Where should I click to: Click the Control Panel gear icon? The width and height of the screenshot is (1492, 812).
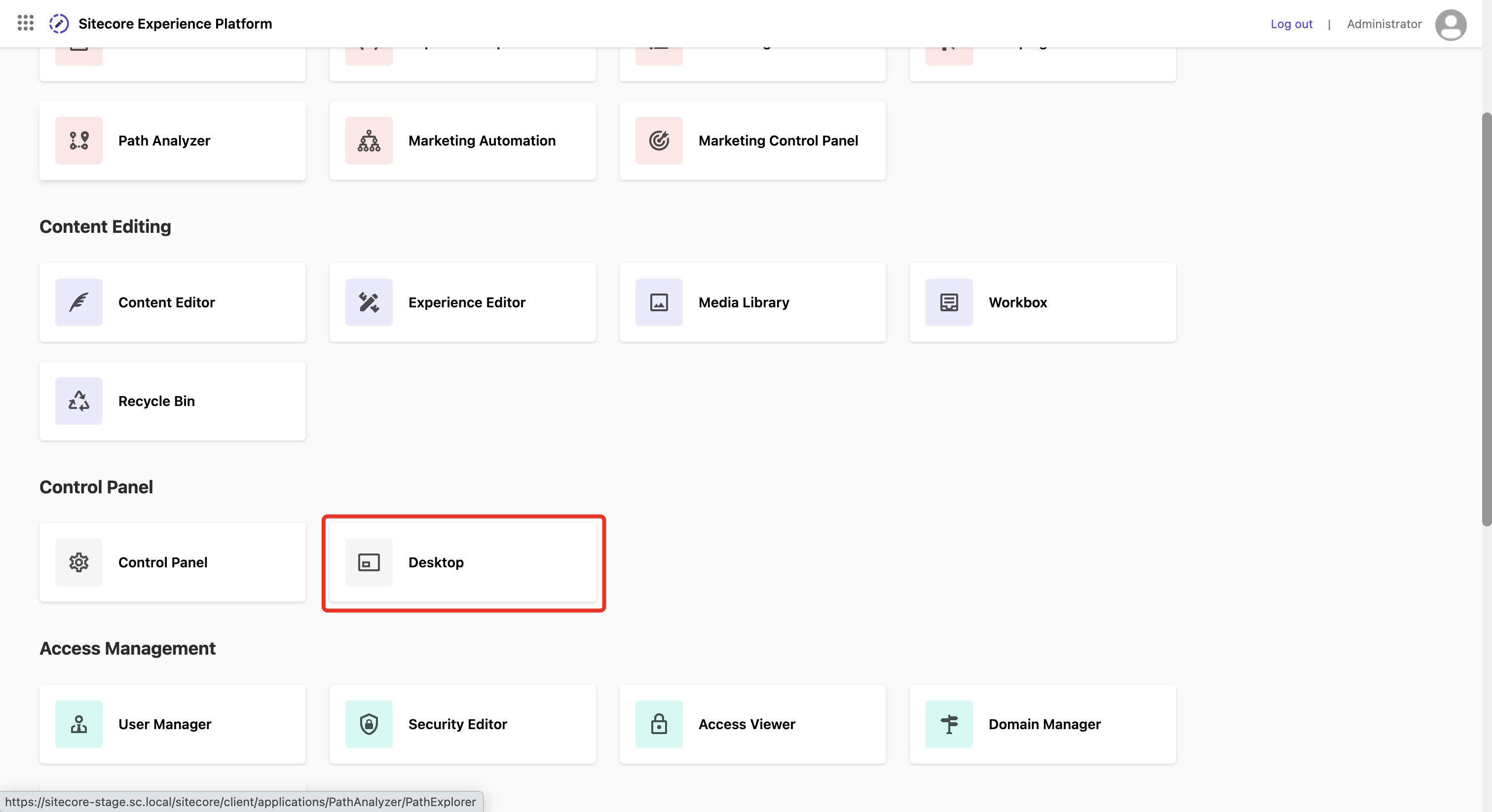[79, 562]
